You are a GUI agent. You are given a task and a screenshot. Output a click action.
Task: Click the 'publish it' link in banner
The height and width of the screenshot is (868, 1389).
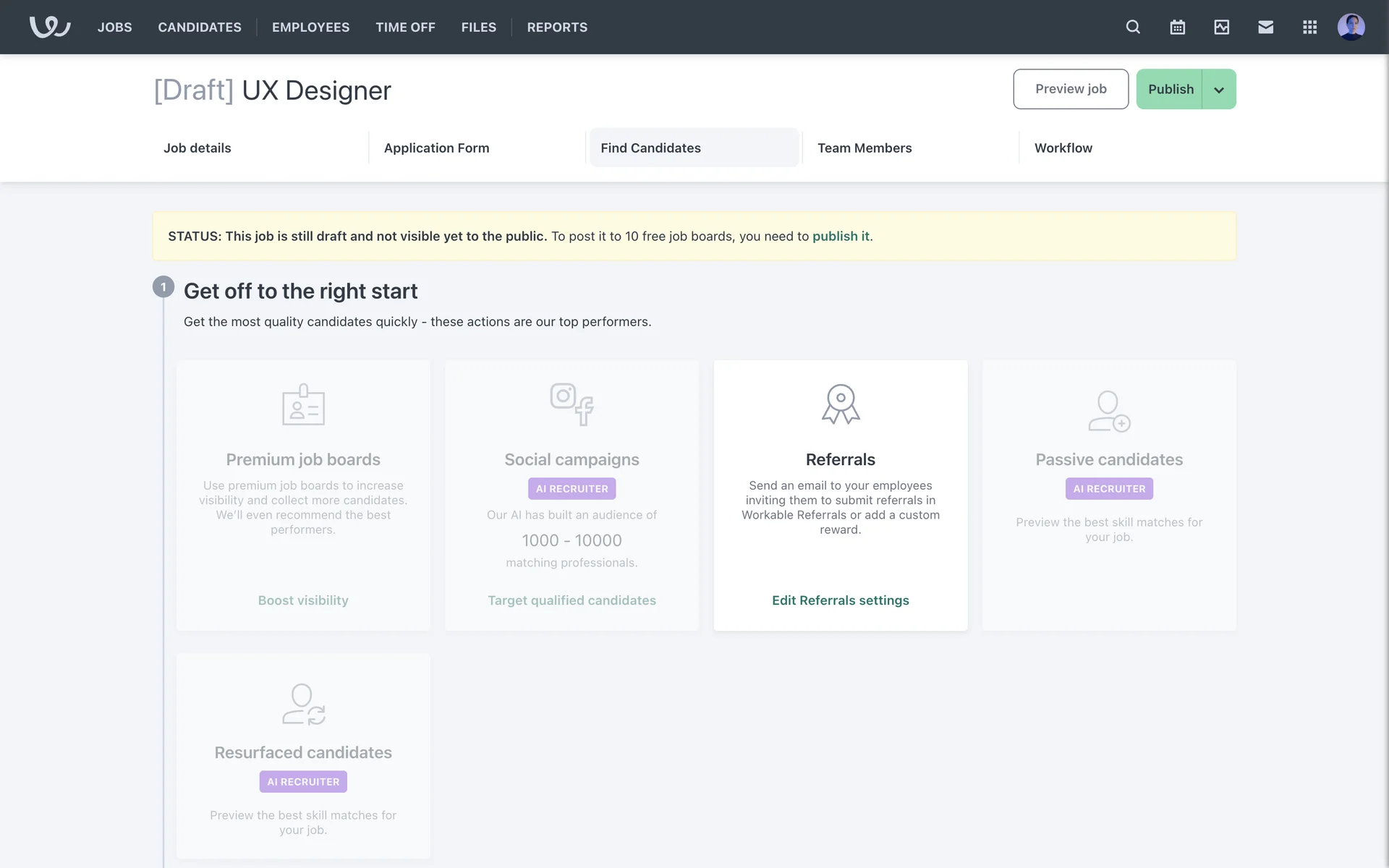[x=841, y=236]
